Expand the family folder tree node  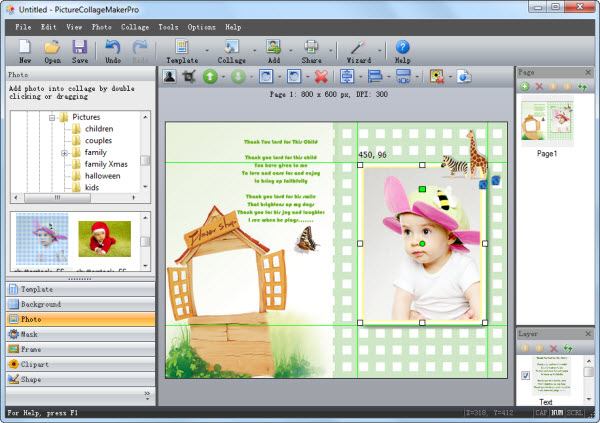pos(64,153)
